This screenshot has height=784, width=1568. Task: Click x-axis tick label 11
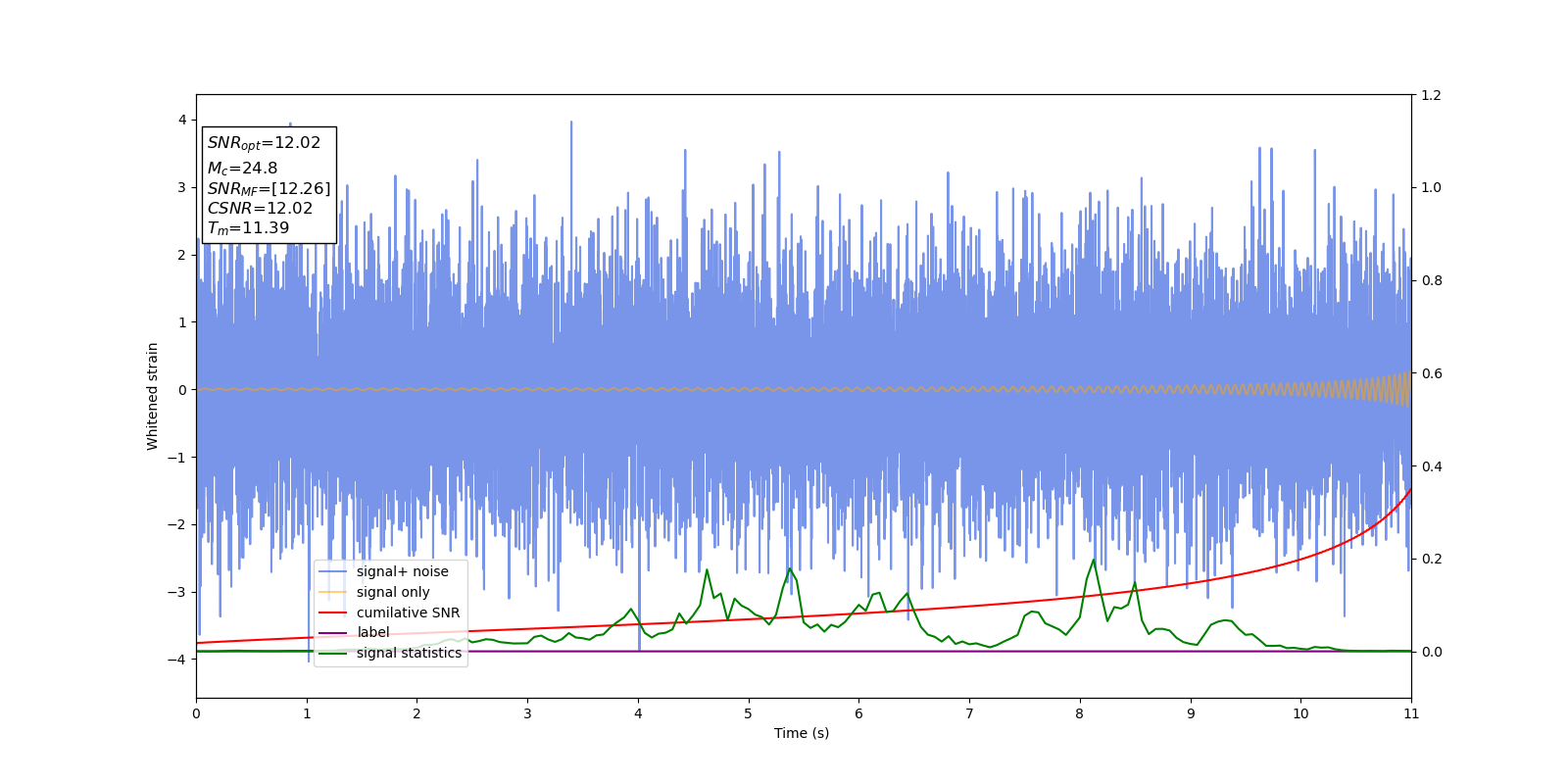[1411, 713]
